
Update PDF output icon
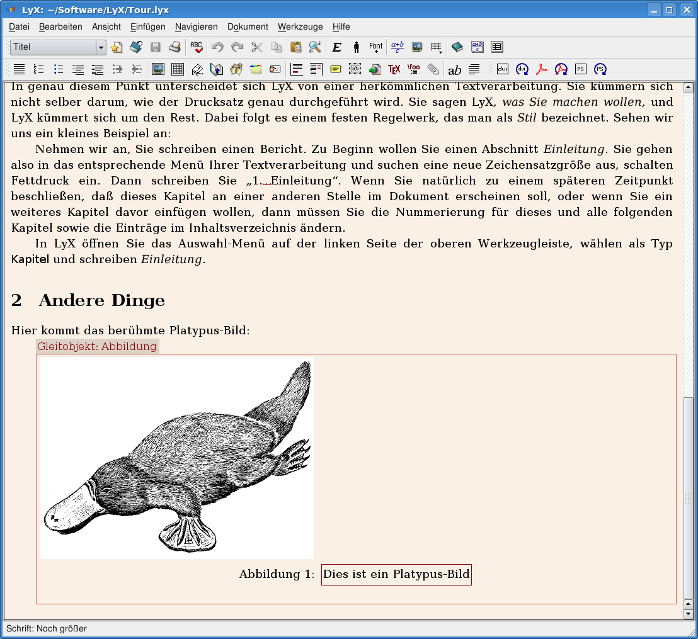coord(561,69)
